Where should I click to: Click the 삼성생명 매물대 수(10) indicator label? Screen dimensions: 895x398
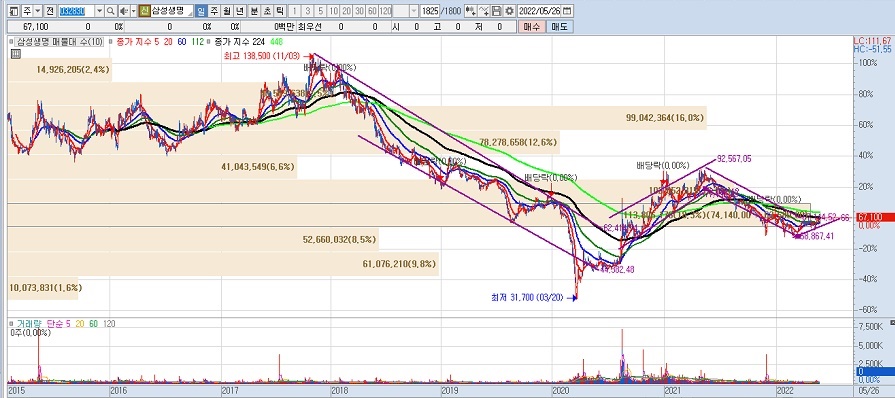[59, 42]
